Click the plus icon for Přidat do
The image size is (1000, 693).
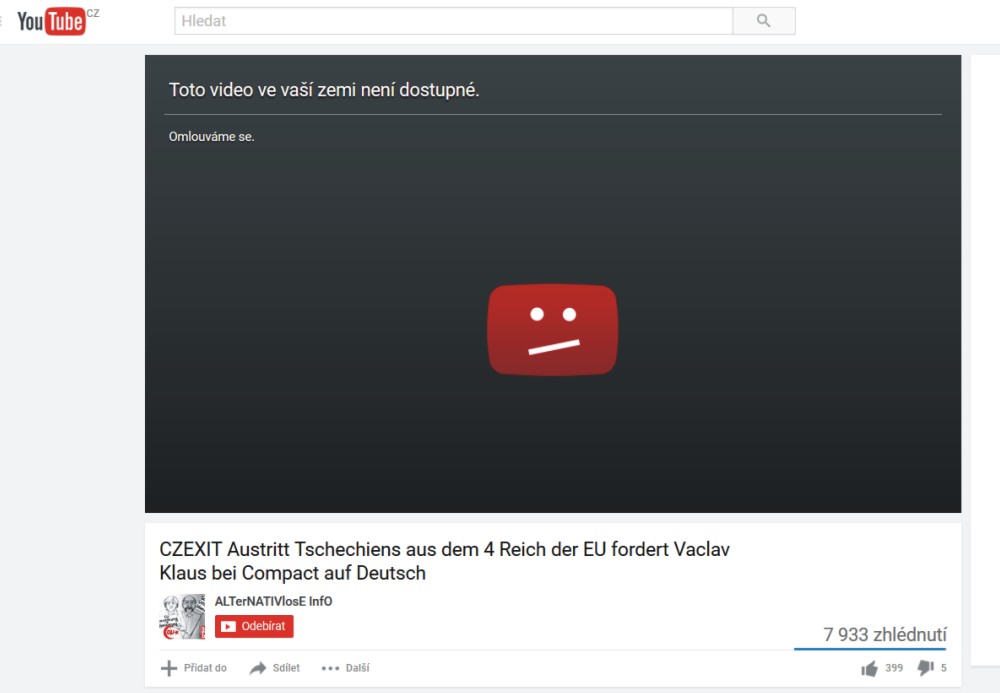169,668
